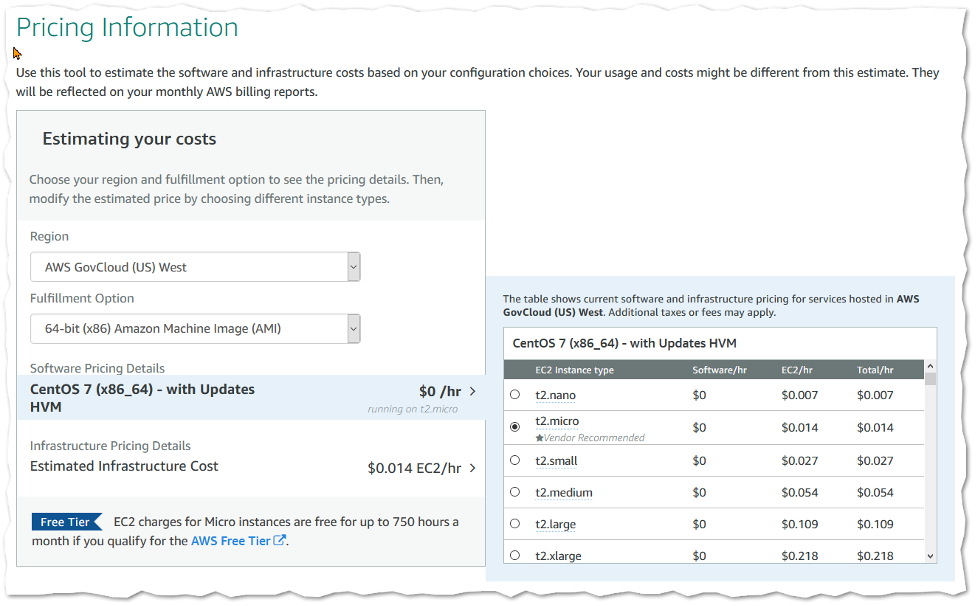The height and width of the screenshot is (606, 977).
Task: Click the t2.micro instance type link
Action: [558, 421]
